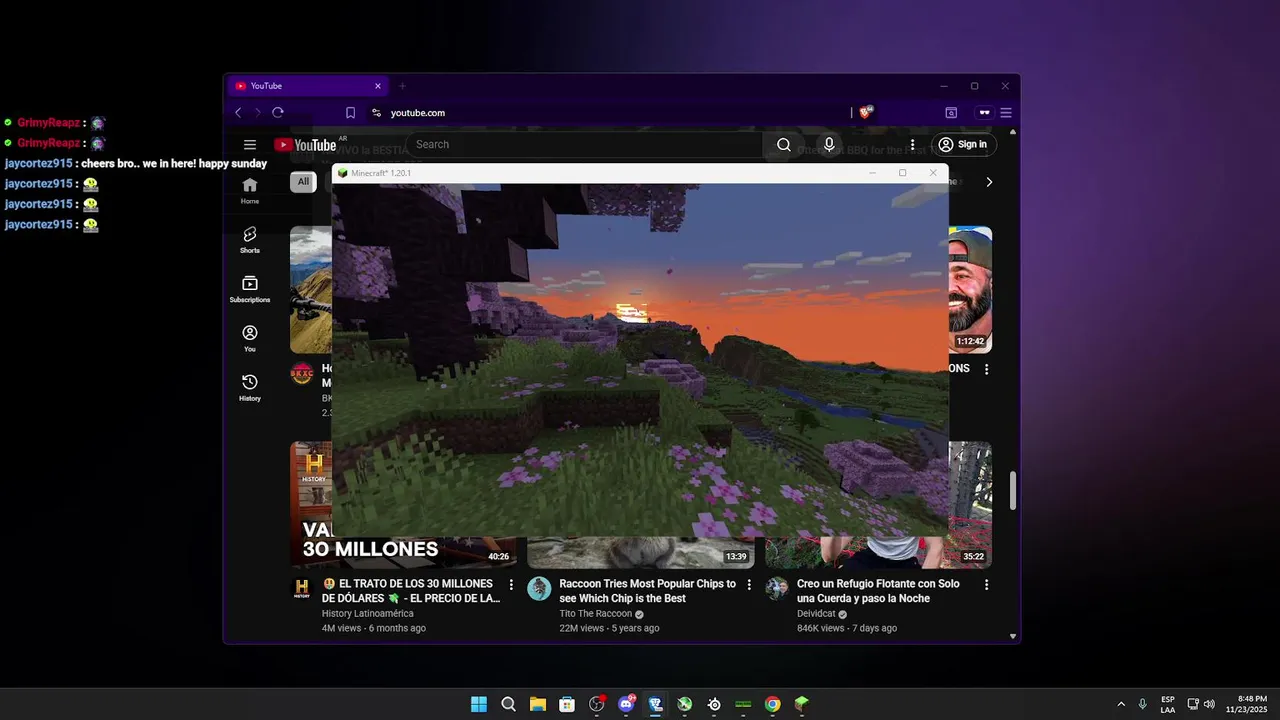
Task: Bookmark this page in Brave
Action: (350, 113)
